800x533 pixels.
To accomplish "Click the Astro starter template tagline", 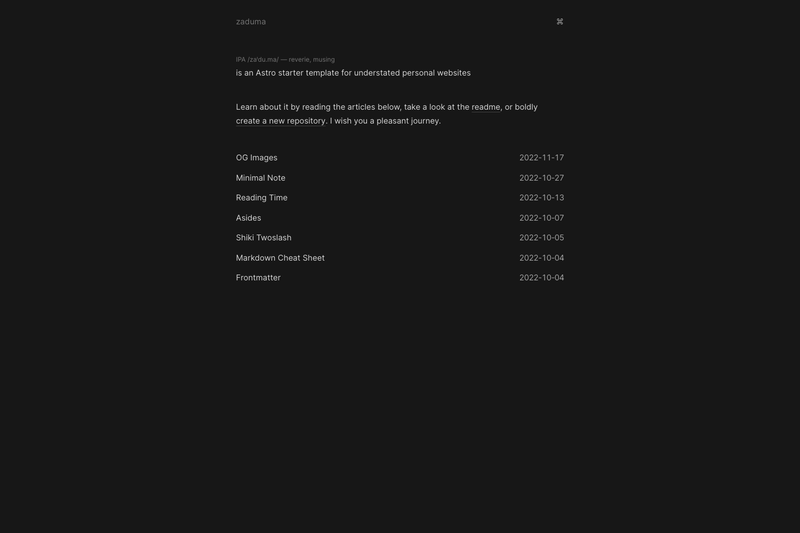I will click(x=353, y=73).
